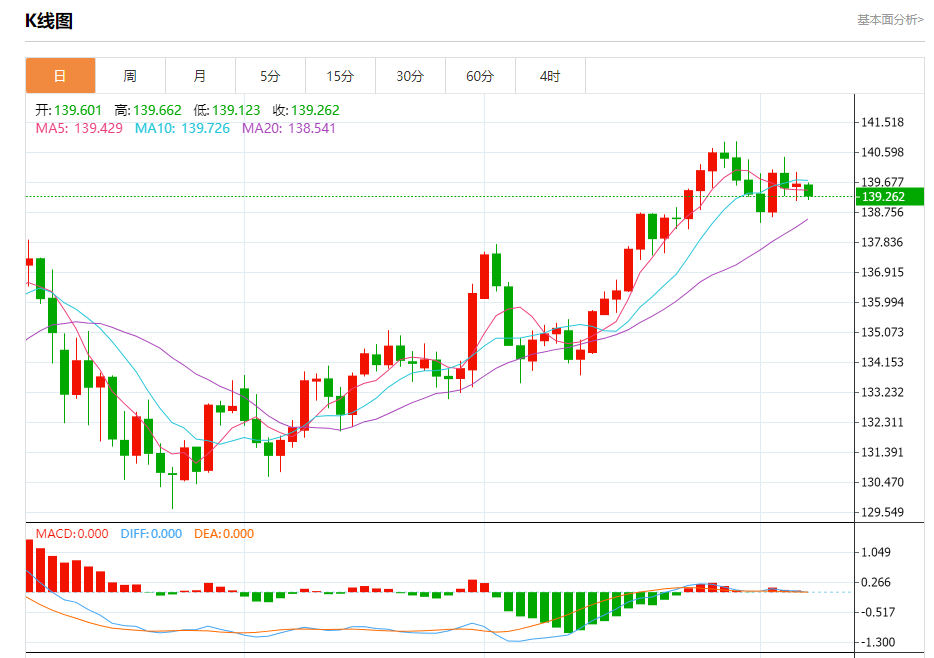Click the 0.266 MACD axis label
Viewport: 934px width, 658px height.
tap(876, 582)
